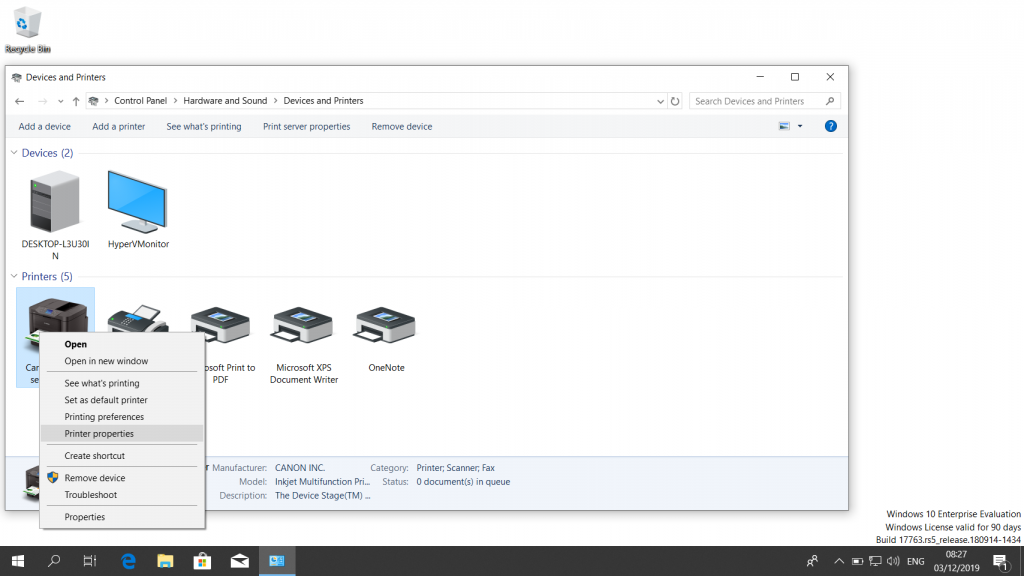Collapse the Printers (5) group

[14, 276]
